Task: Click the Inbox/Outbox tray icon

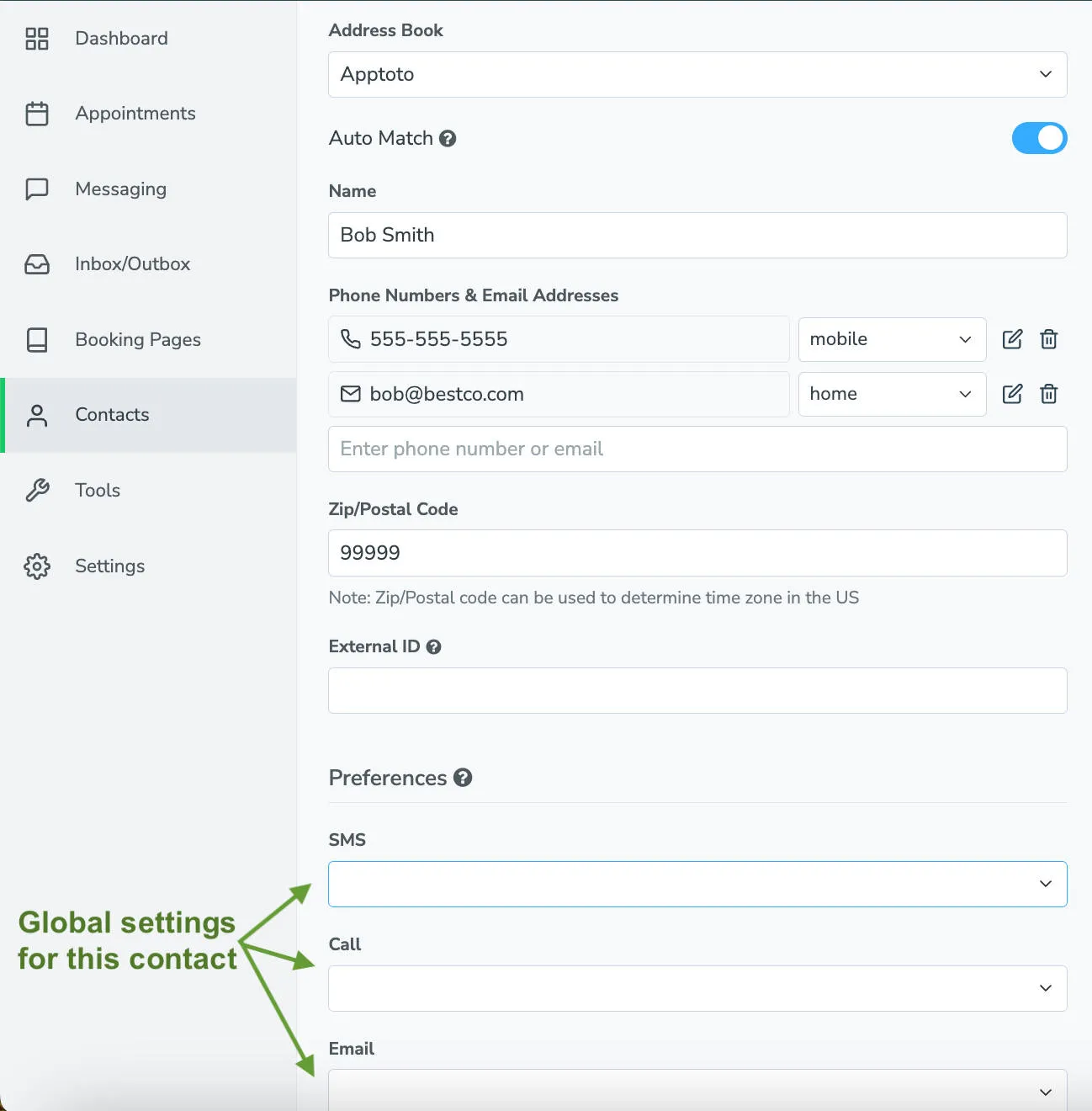Action: click(x=37, y=263)
